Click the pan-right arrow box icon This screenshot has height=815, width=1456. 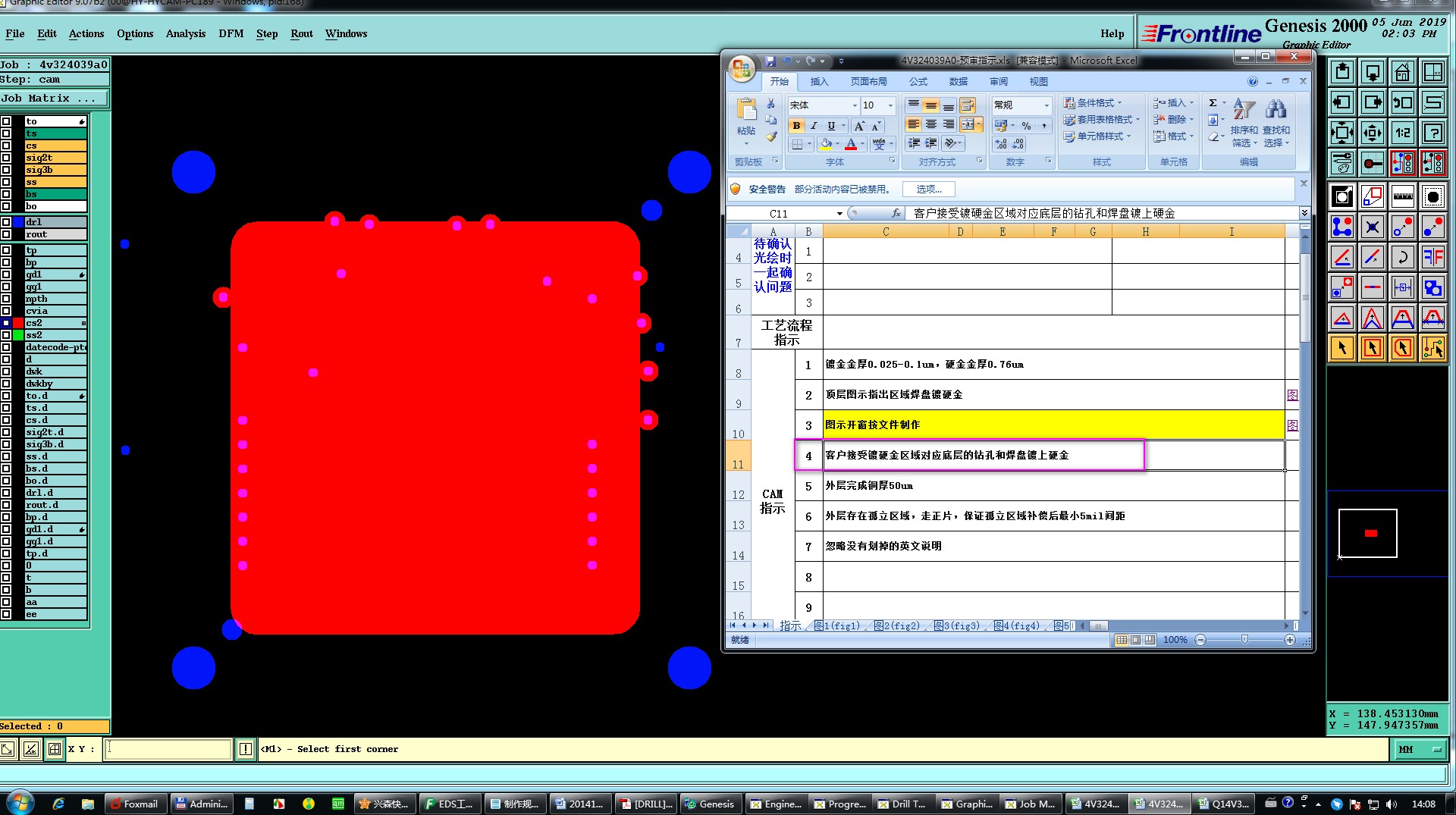click(1372, 102)
